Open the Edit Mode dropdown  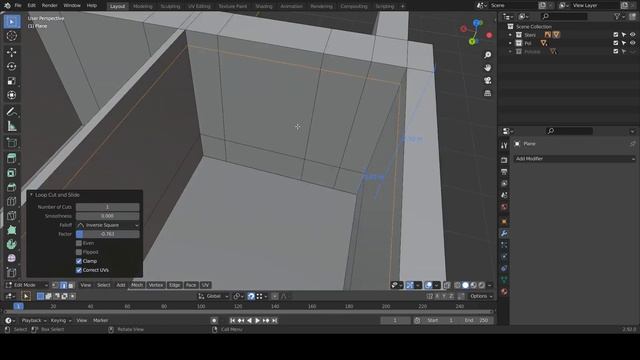(27, 285)
